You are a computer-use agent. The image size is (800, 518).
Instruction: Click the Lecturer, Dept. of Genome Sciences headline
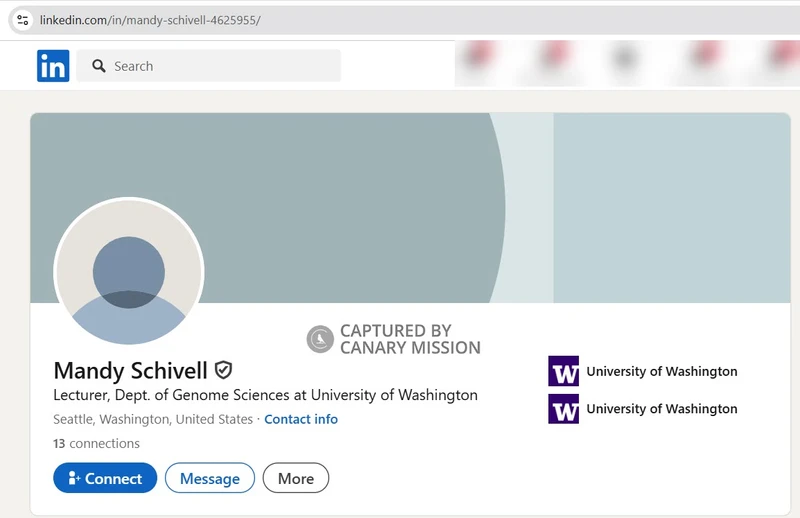tap(265, 395)
